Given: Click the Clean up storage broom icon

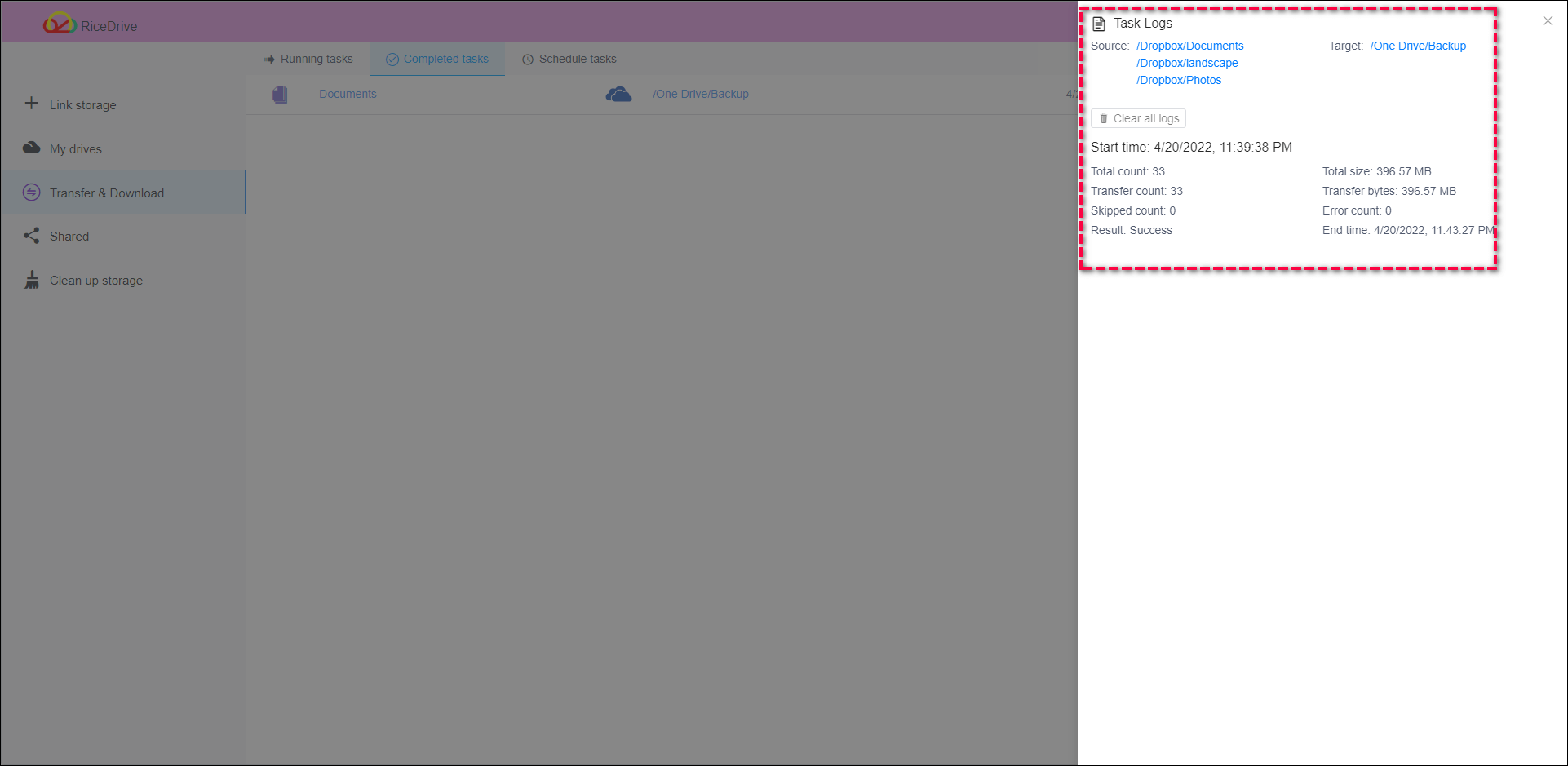Looking at the screenshot, I should point(31,280).
